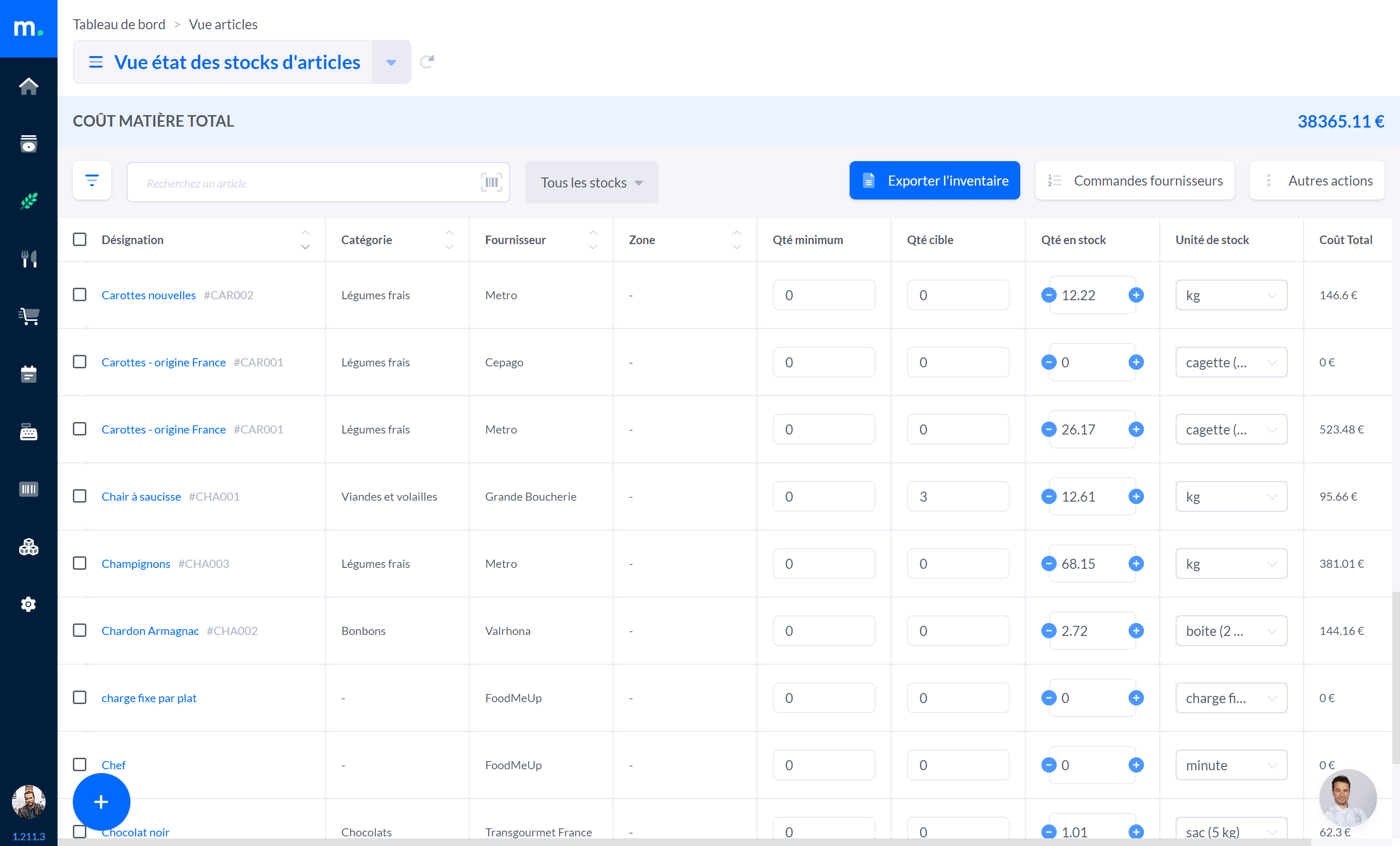Increase Cepago Carottes origine France stock
The width and height of the screenshot is (1400, 846).
(x=1136, y=362)
